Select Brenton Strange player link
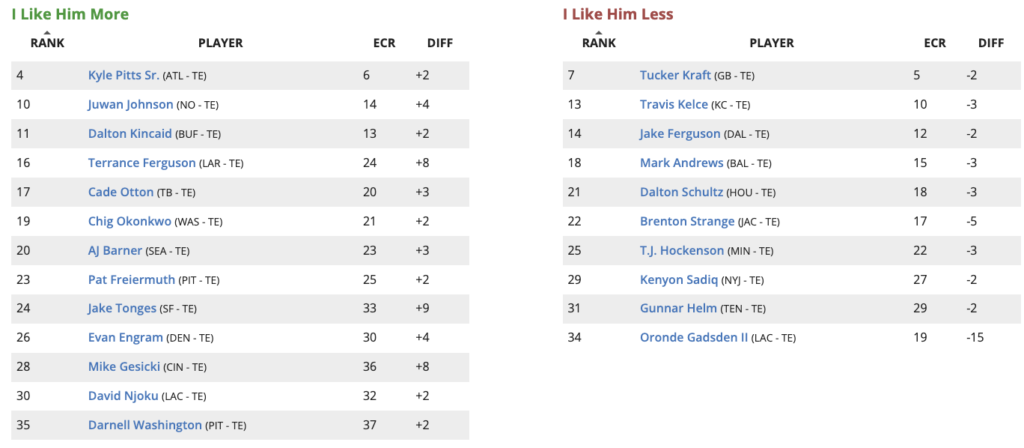The height and width of the screenshot is (448, 1024). coord(687,221)
